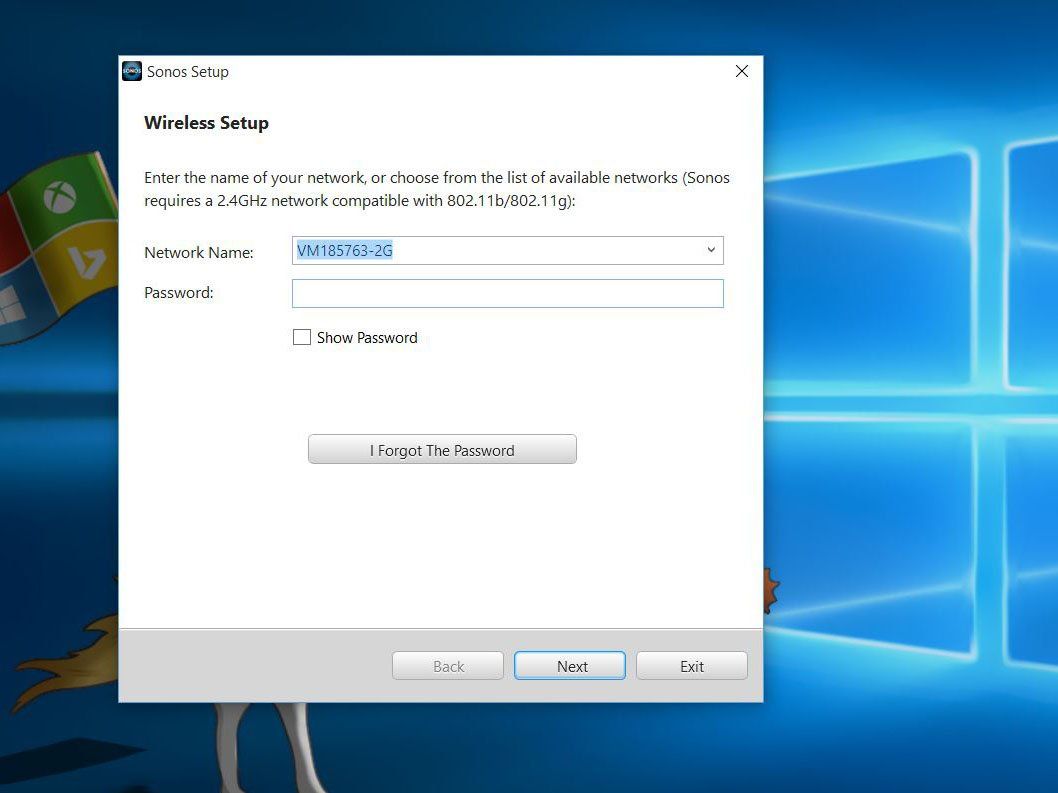
Task: Focus the Password input field
Action: (507, 294)
